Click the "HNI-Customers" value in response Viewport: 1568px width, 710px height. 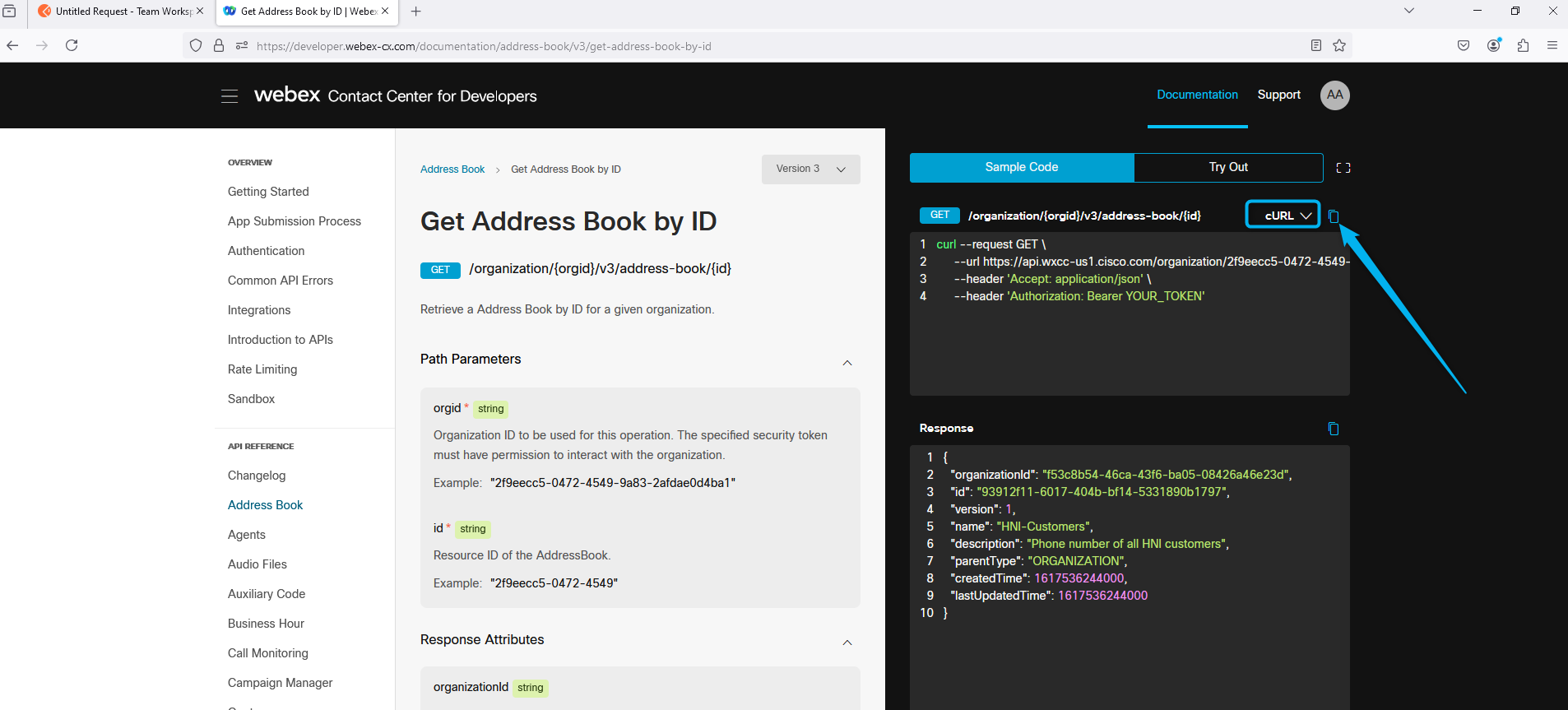click(x=1043, y=527)
